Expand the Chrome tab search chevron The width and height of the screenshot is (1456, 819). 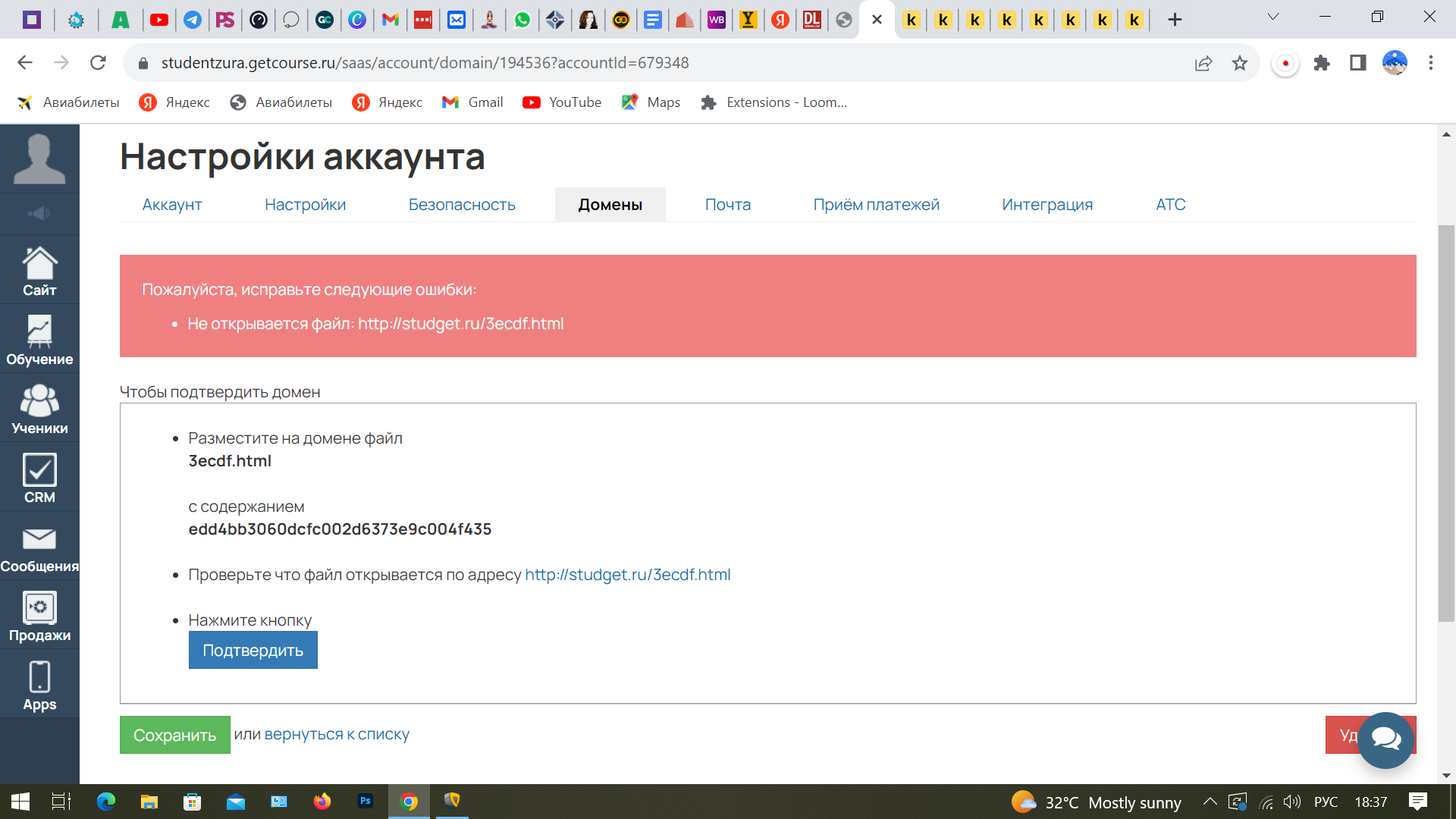1273,17
